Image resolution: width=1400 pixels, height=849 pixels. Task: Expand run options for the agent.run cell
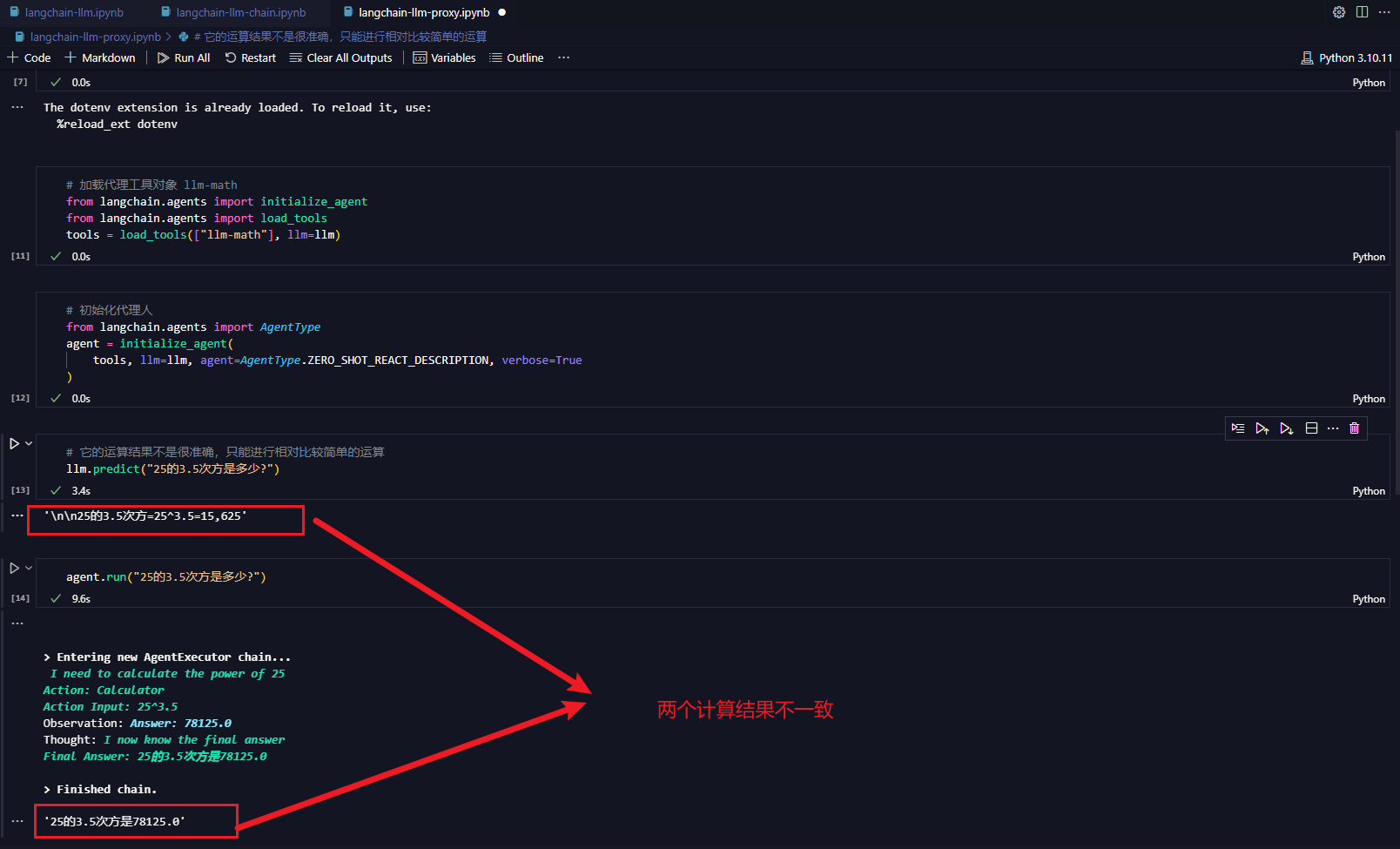pyautogui.click(x=29, y=568)
